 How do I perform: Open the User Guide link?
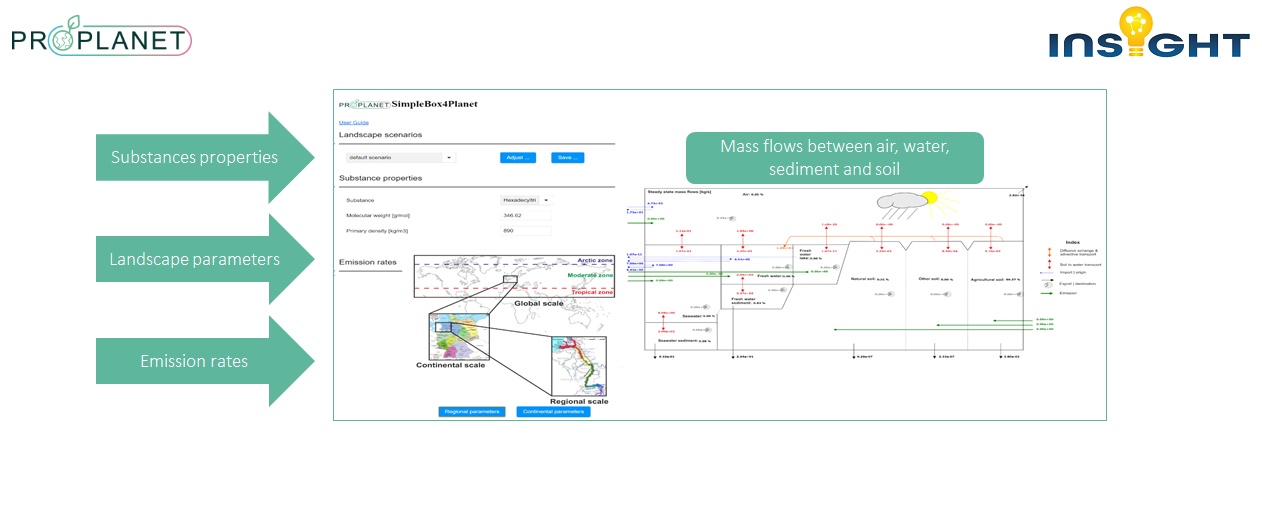(x=354, y=122)
